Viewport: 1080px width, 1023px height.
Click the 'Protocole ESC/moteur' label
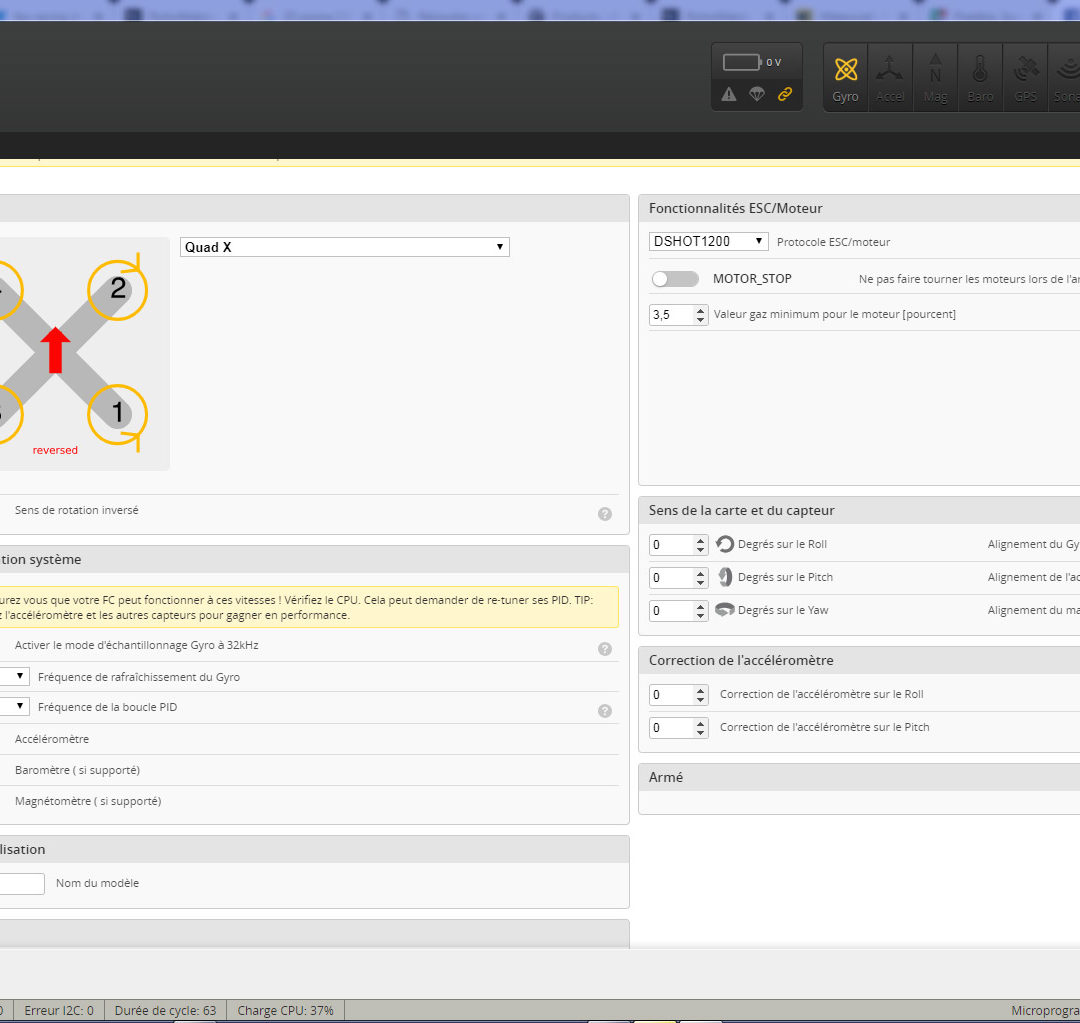(x=833, y=242)
